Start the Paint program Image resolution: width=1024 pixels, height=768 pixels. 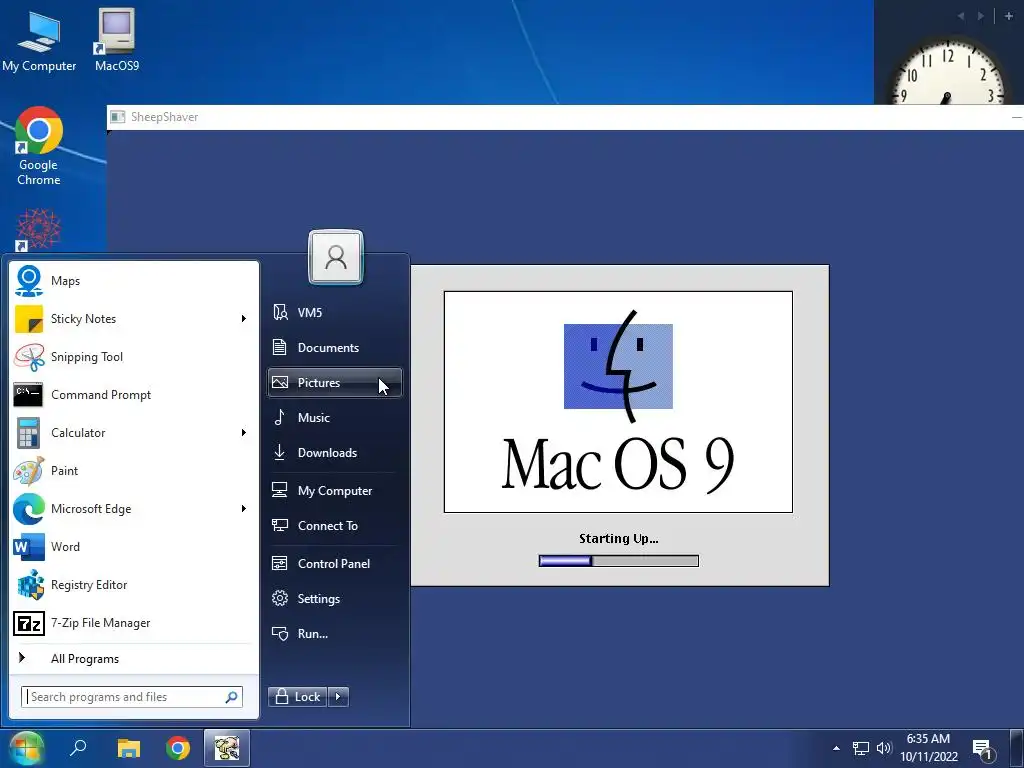pyautogui.click(x=134, y=471)
